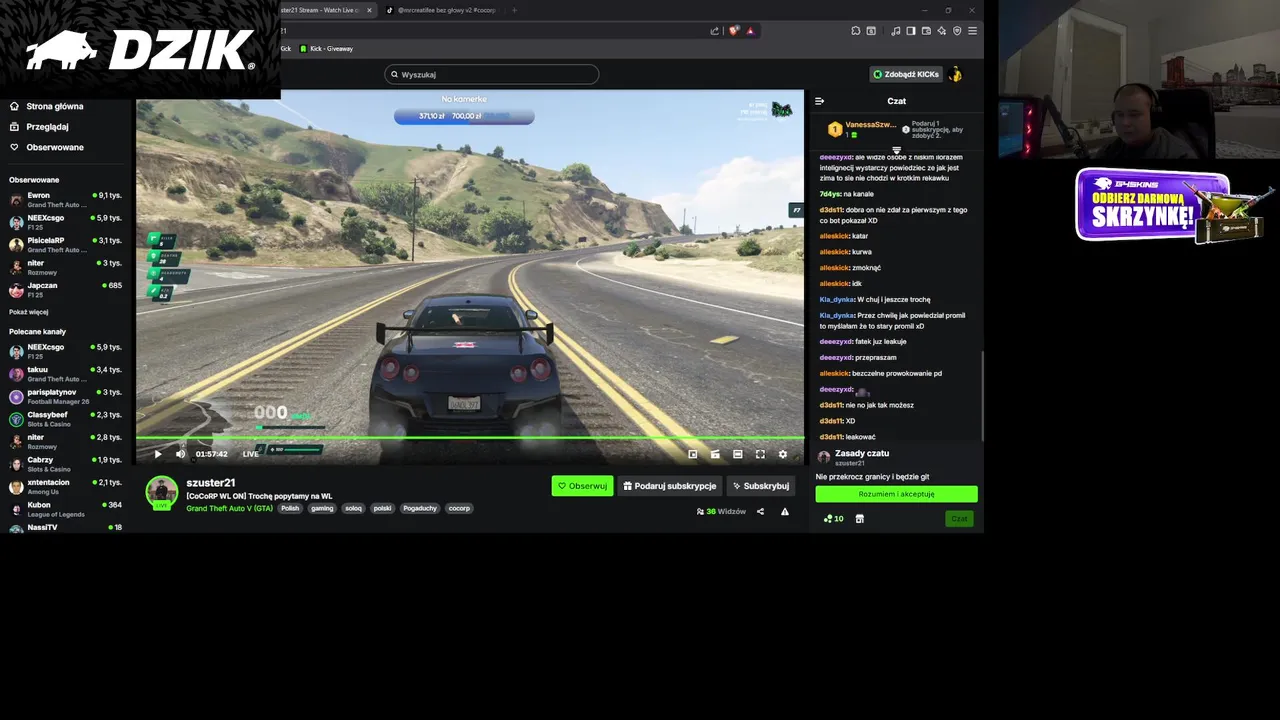
Task: Open szuster21 streamer avatar
Action: tap(162, 492)
